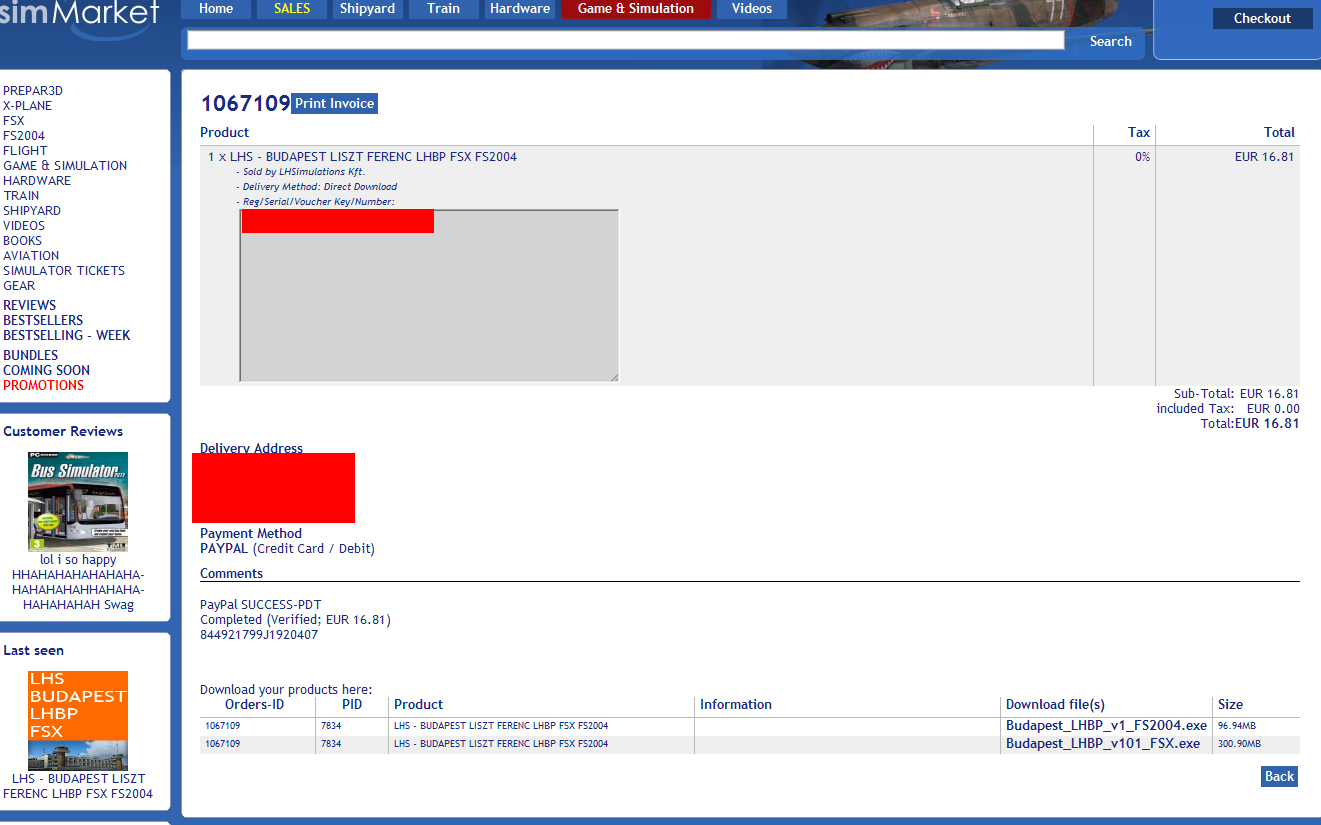Image resolution: width=1321 pixels, height=825 pixels.
Task: Open REVIEWS sidebar link
Action: (x=30, y=305)
